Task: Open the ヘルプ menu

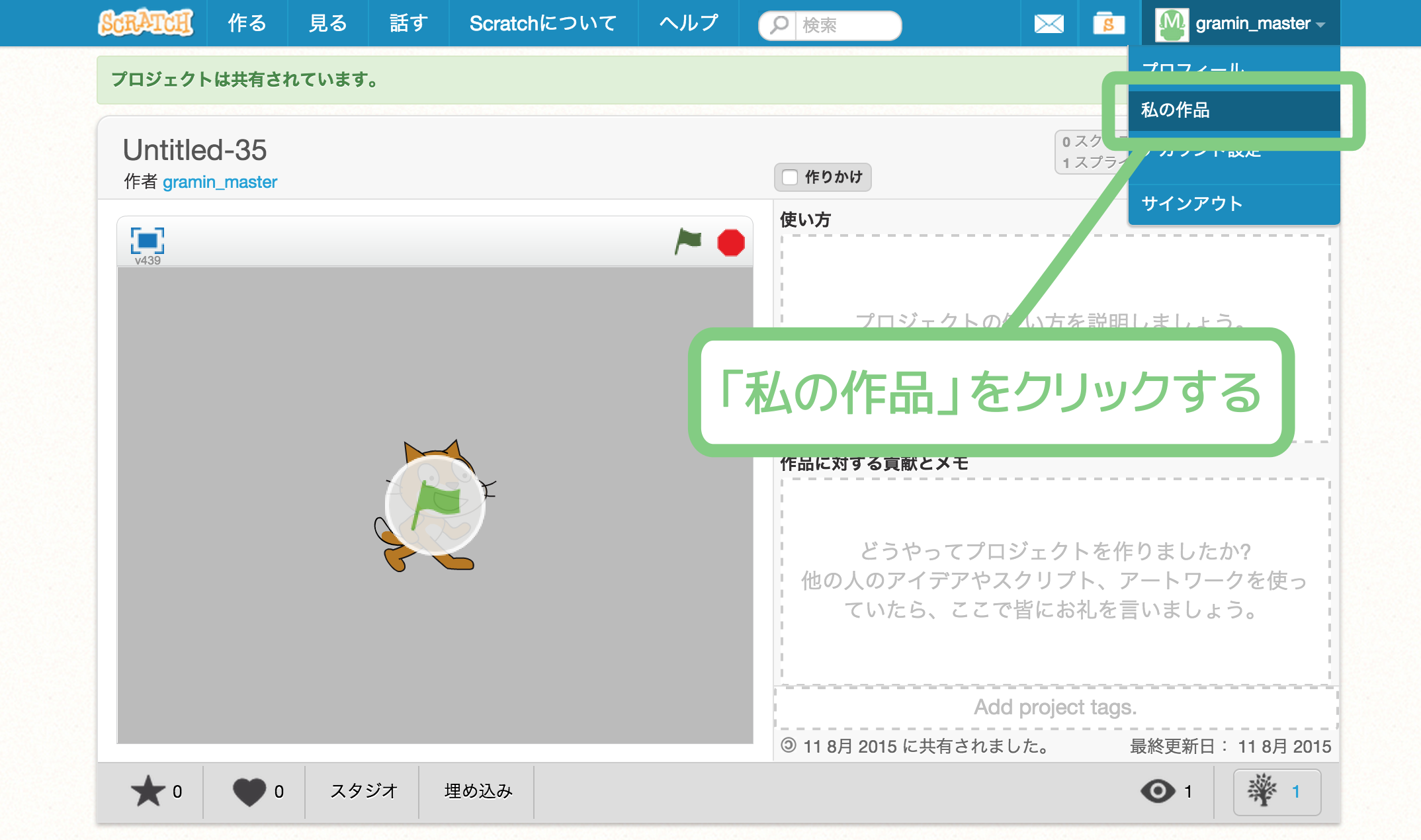Action: (x=689, y=23)
